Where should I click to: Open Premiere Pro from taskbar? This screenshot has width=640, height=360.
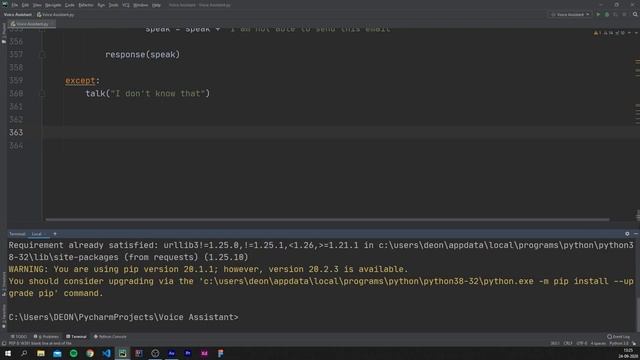click(188, 353)
